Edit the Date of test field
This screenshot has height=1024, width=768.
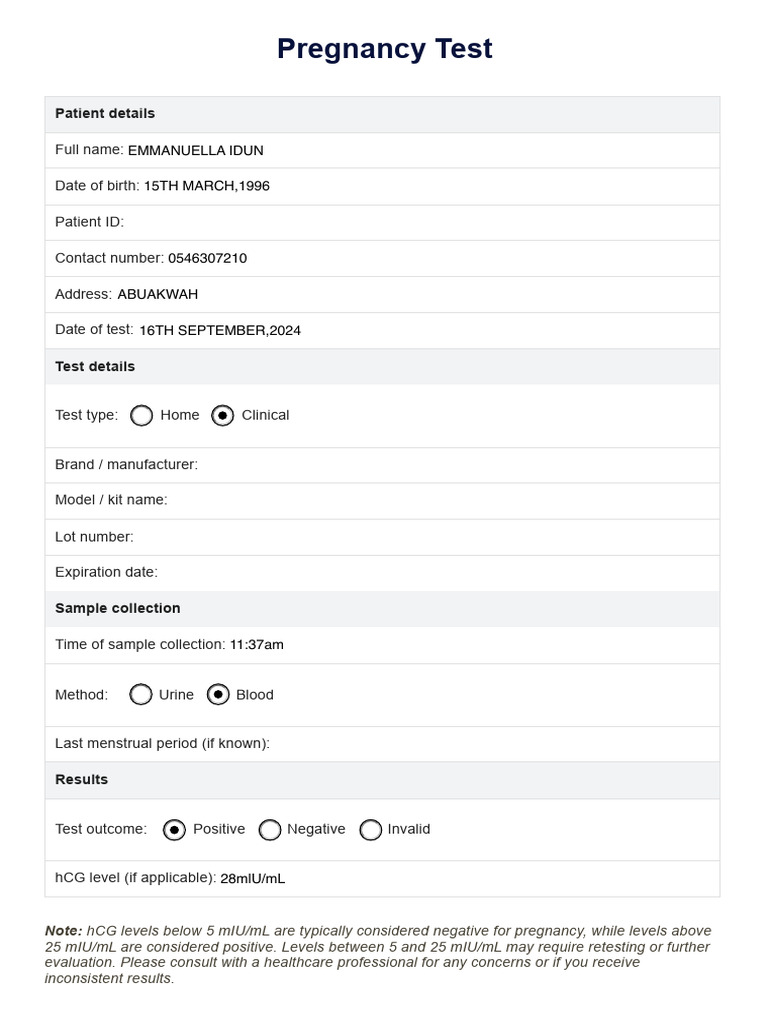coord(426,330)
